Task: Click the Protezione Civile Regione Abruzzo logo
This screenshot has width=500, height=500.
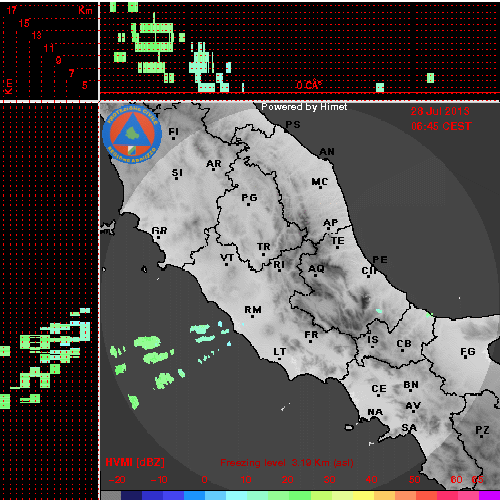Action: [132, 135]
